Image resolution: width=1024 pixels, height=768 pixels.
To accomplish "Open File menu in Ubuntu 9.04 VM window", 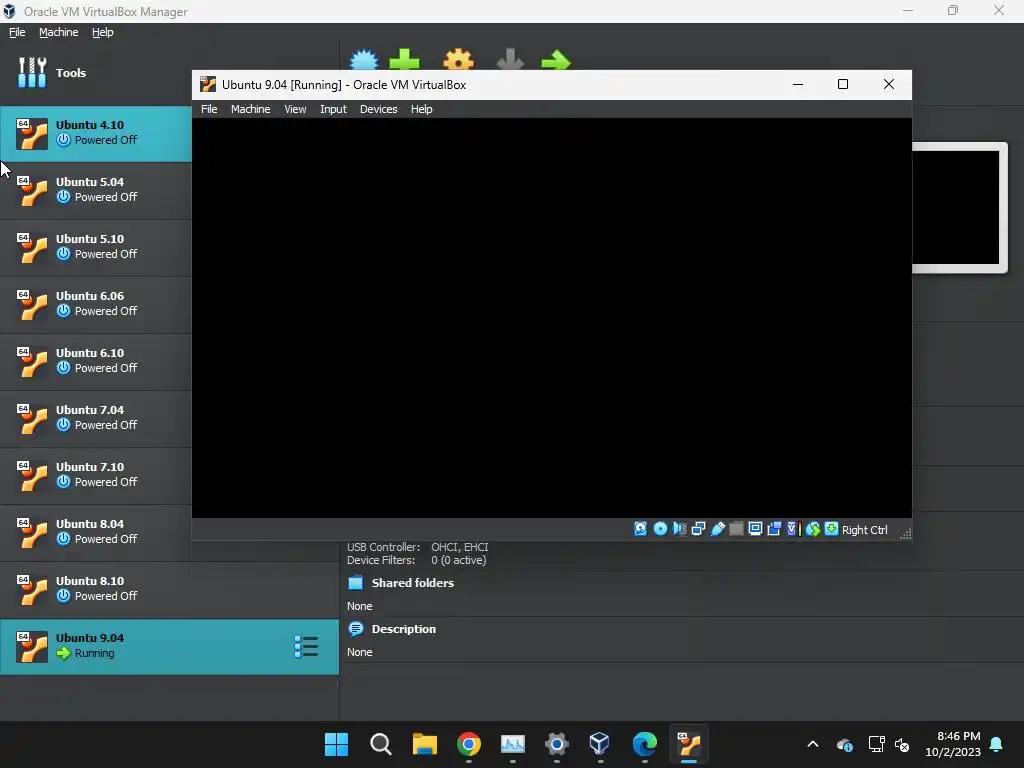I will tap(209, 109).
